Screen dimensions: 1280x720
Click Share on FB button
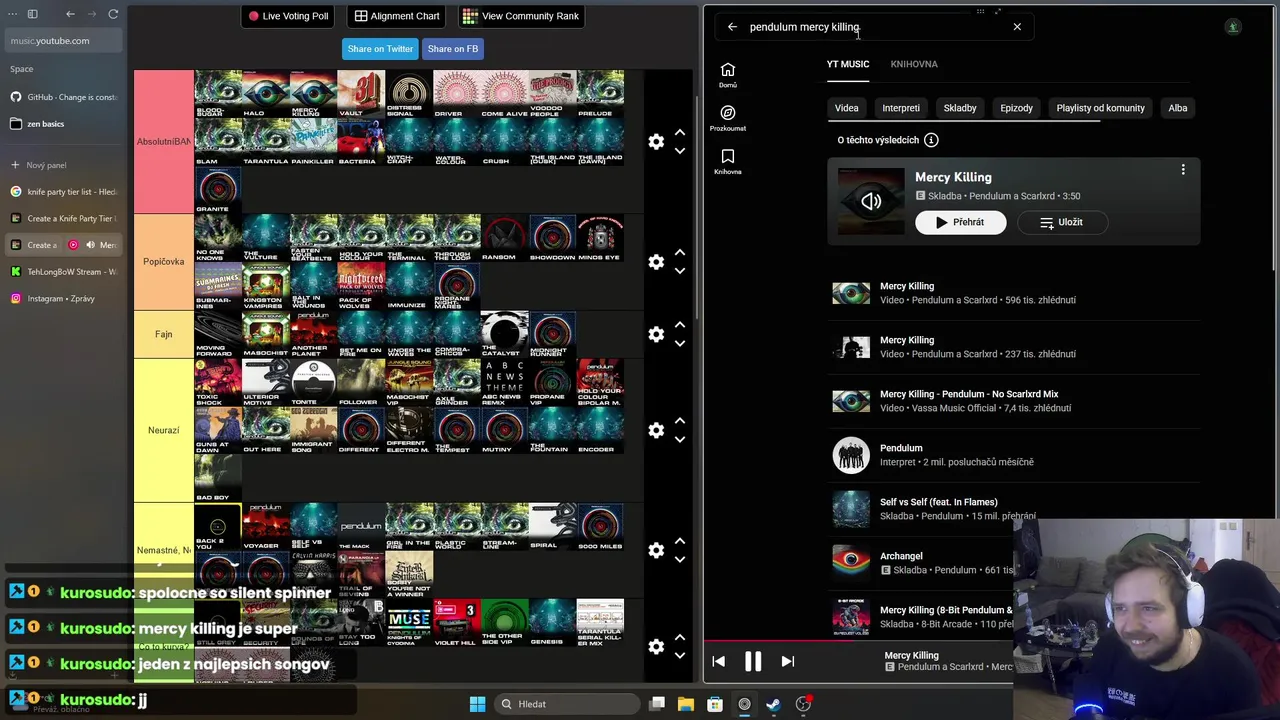click(x=453, y=49)
